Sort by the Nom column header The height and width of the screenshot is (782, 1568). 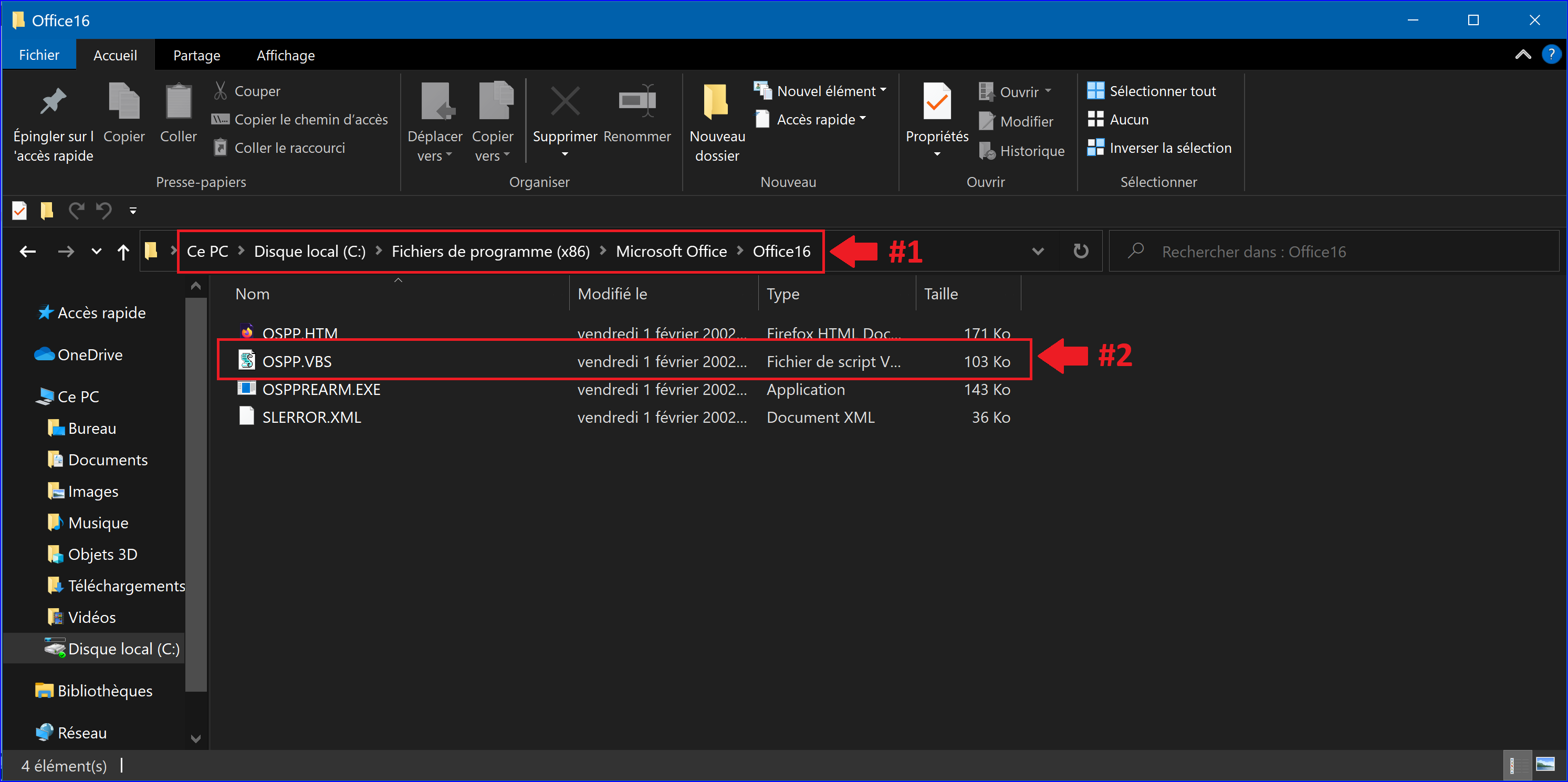tap(390, 294)
